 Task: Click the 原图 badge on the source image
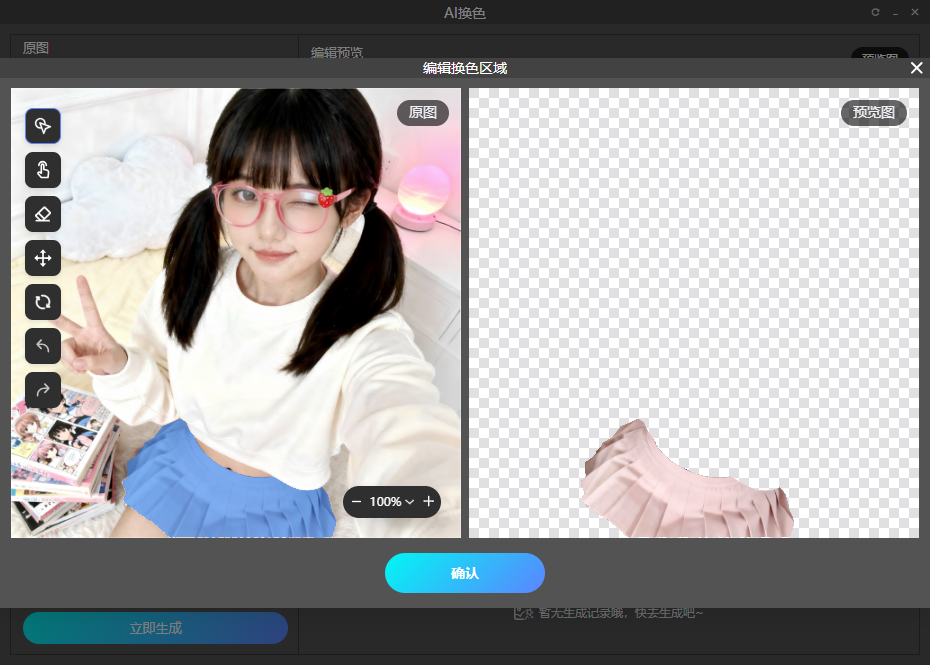(422, 113)
